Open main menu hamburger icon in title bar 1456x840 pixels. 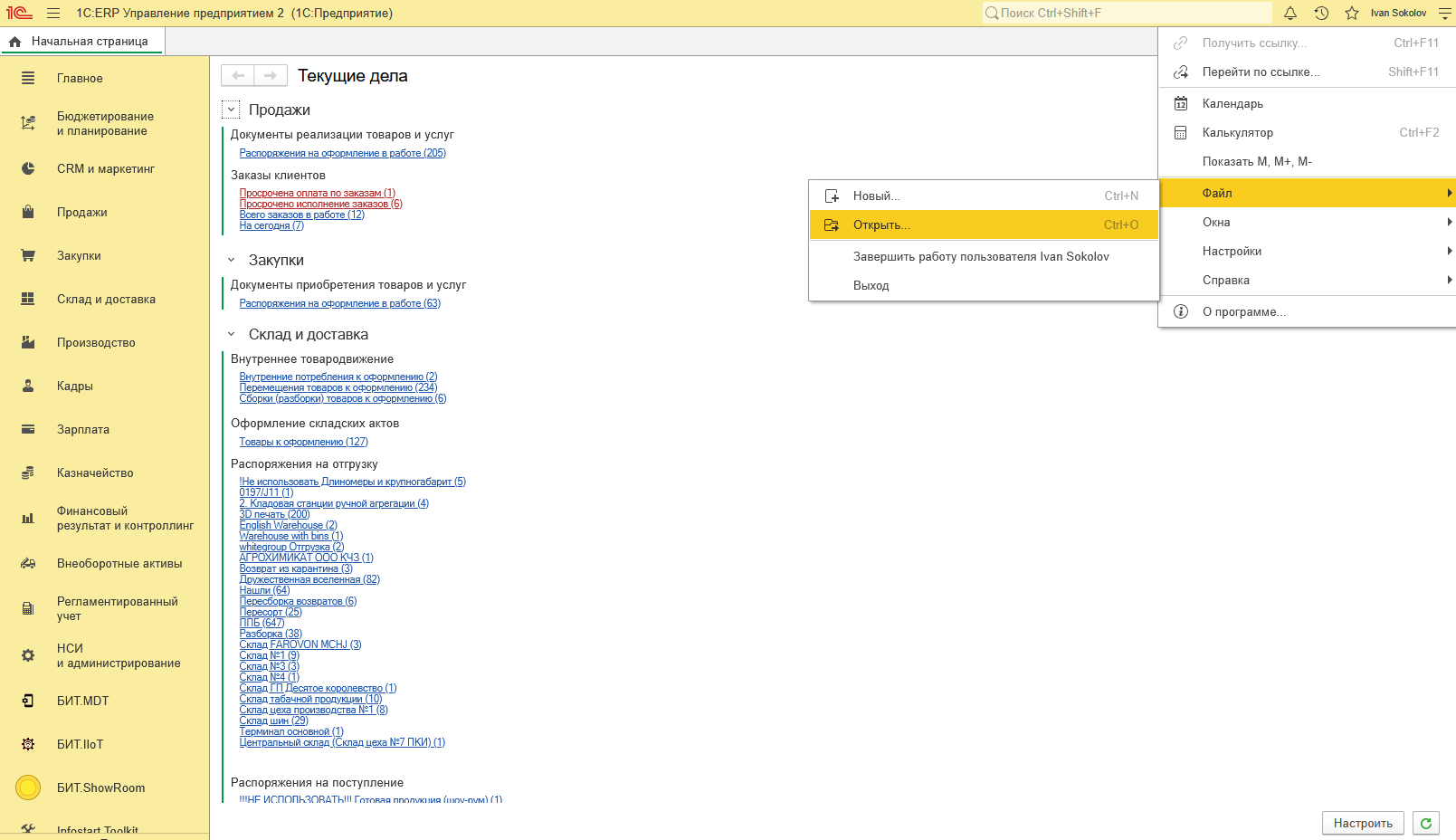[53, 14]
